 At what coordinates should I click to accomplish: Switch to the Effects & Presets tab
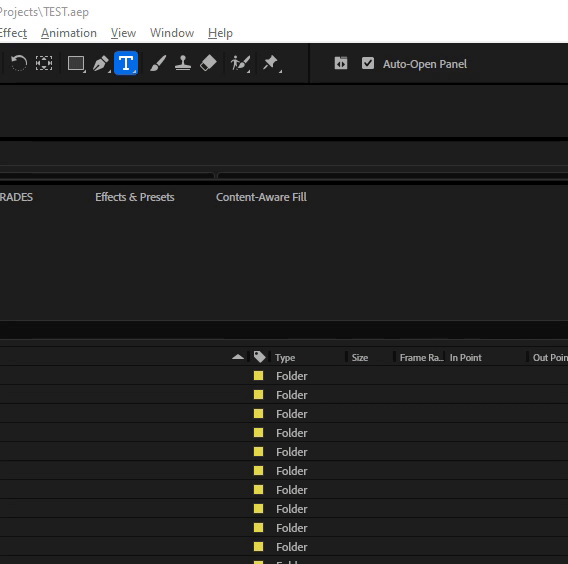point(135,197)
